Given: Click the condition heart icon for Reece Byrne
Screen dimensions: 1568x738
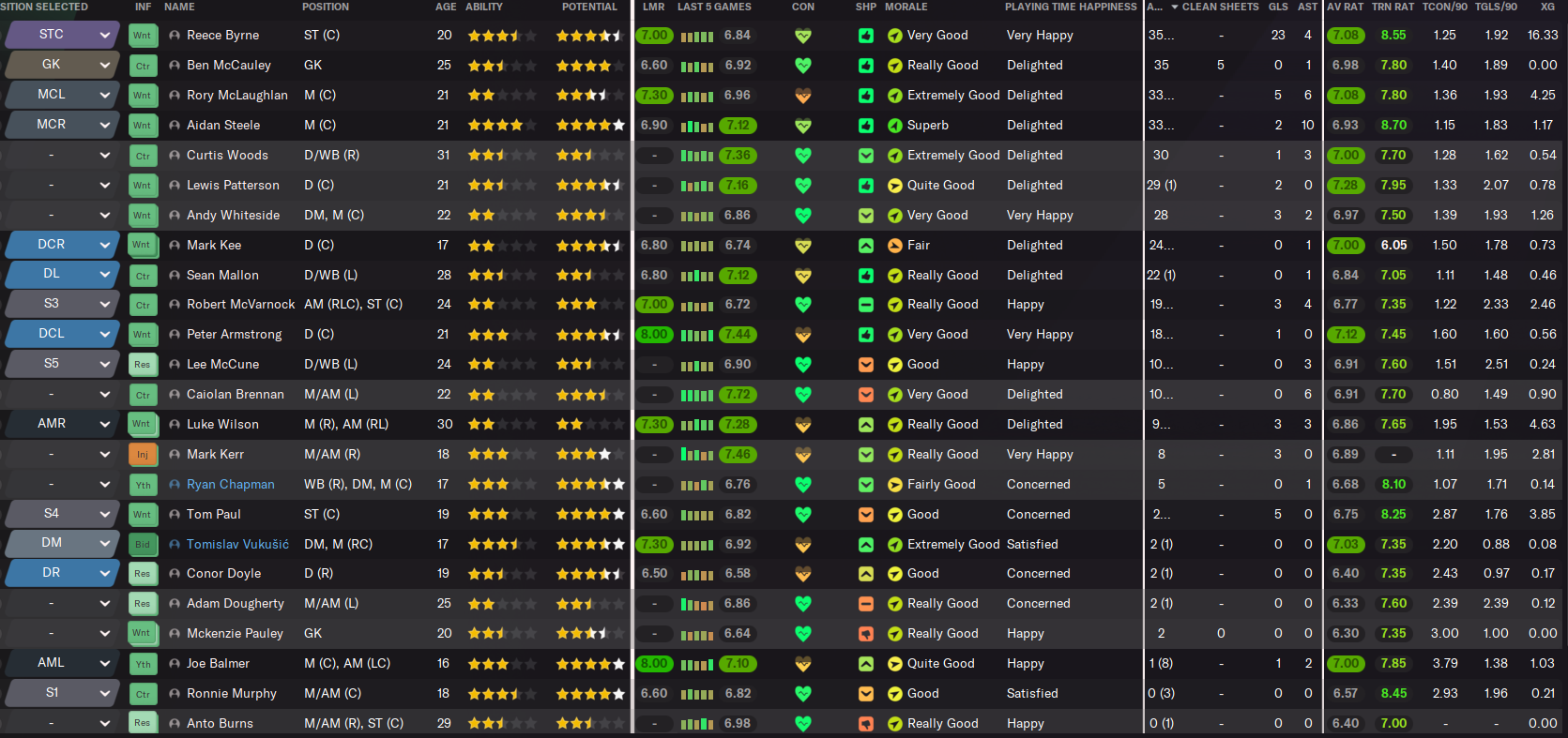Looking at the screenshot, I should tap(802, 36).
